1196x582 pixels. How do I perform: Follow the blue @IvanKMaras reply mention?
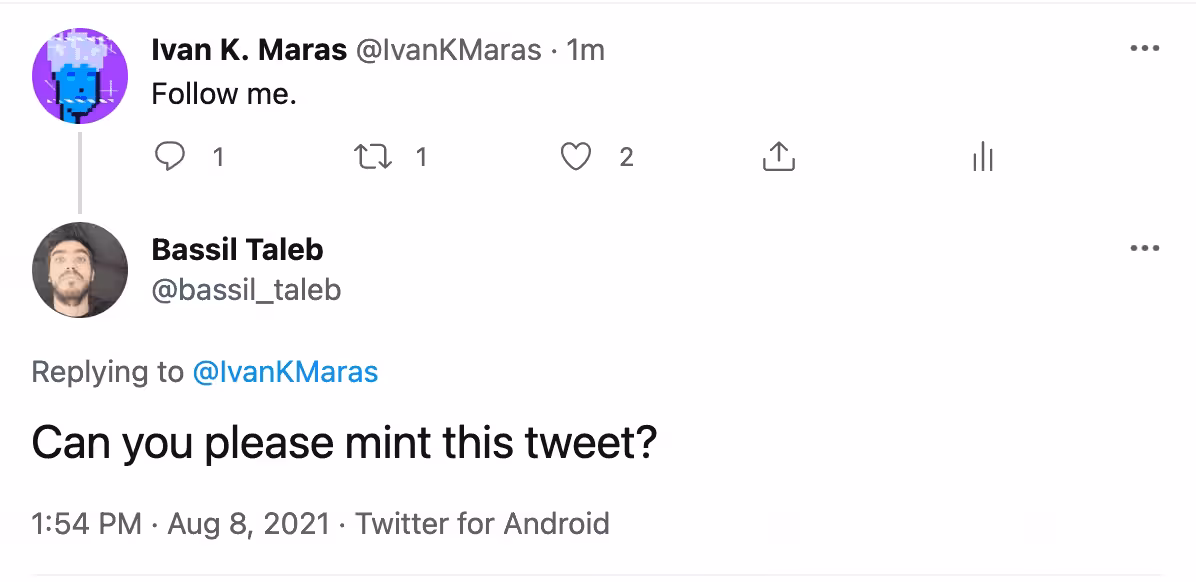[x=285, y=372]
